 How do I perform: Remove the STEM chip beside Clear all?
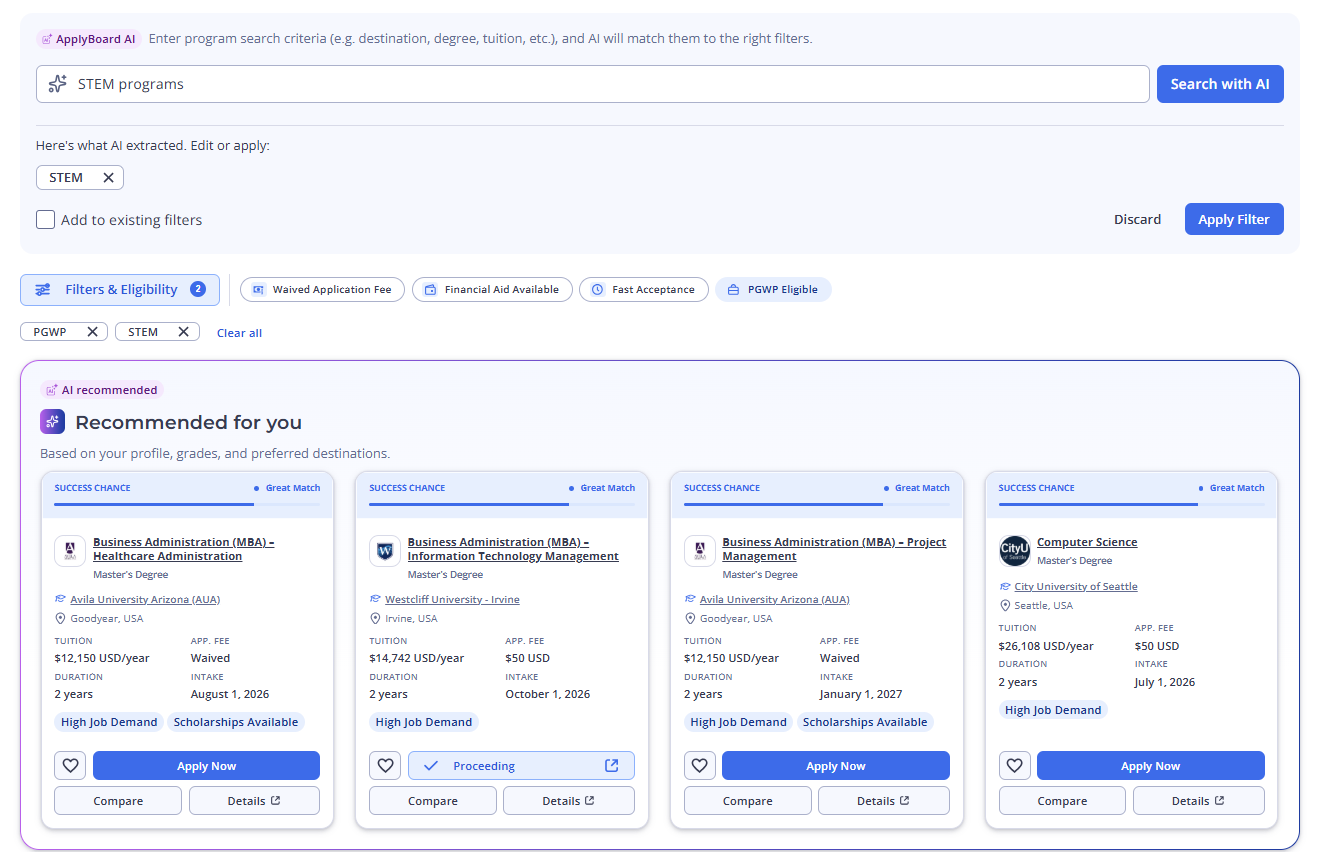click(183, 332)
